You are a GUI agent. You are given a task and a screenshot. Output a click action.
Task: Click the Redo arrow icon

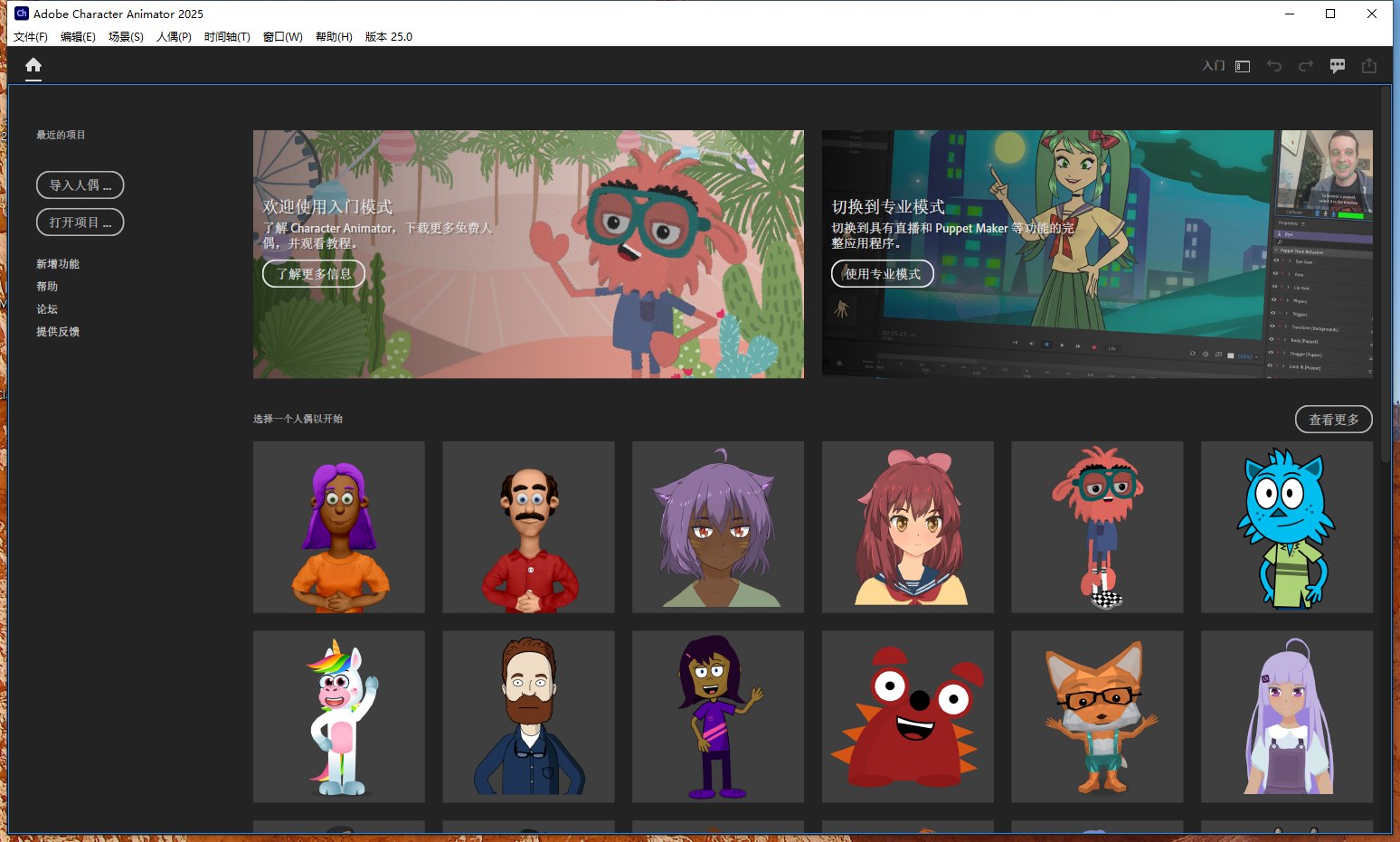(1306, 65)
